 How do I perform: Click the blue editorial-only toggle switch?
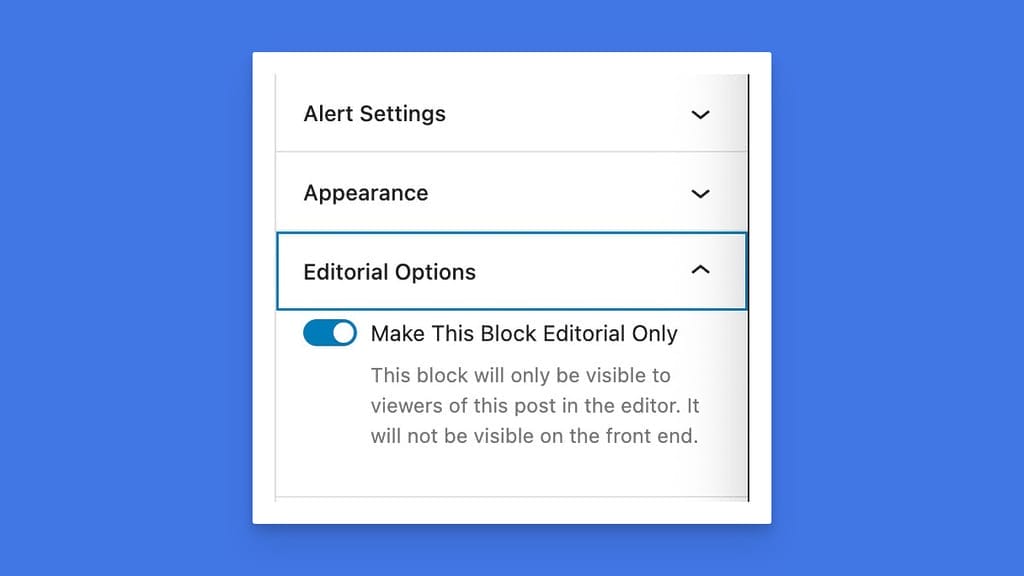click(x=330, y=333)
